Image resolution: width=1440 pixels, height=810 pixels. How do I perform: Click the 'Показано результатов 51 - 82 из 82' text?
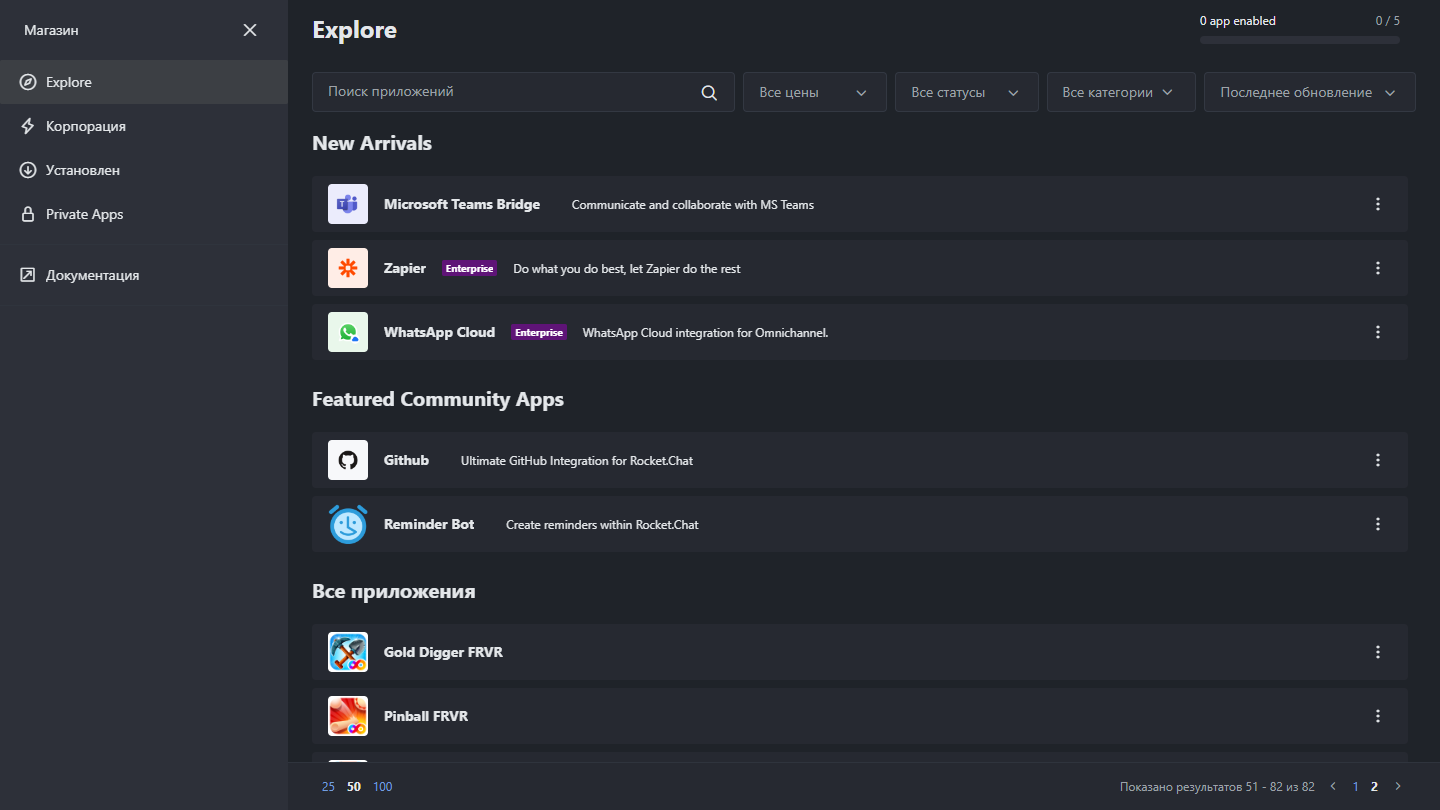1217,787
